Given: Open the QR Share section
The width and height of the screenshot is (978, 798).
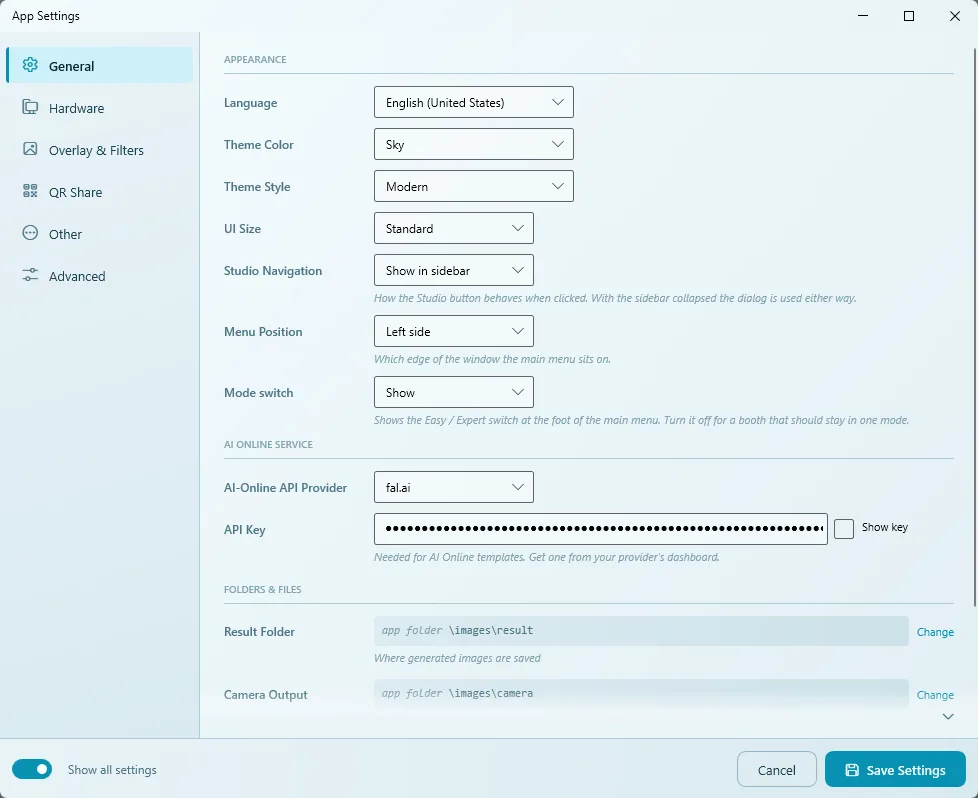Looking at the screenshot, I should tap(100, 192).
